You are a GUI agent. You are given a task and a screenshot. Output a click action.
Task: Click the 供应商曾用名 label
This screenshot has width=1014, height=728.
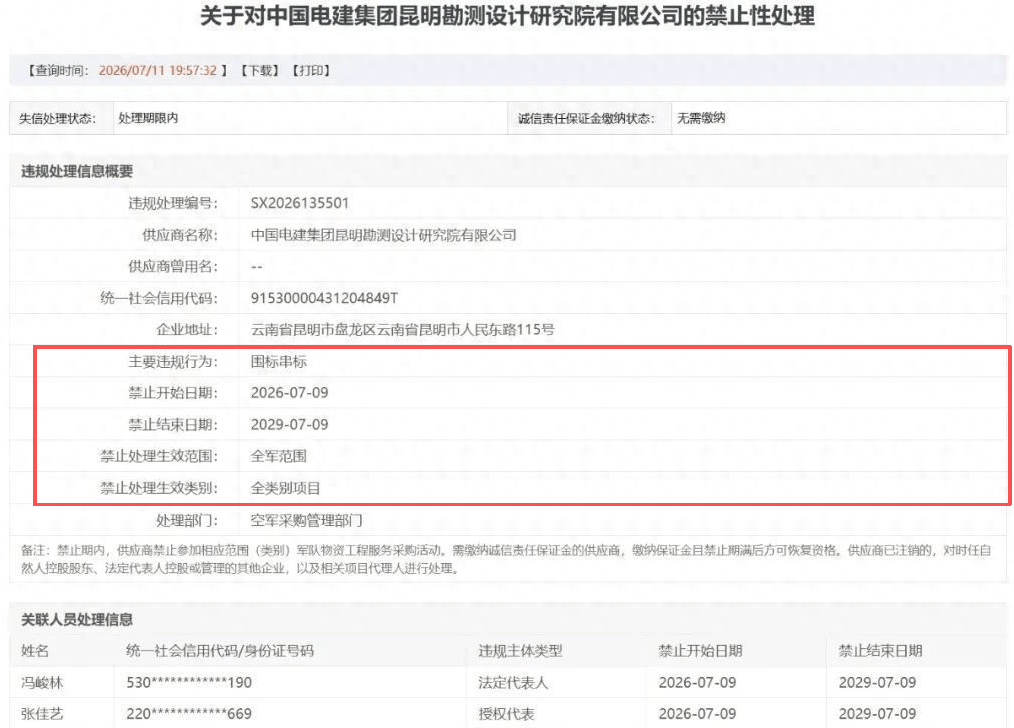(173, 266)
